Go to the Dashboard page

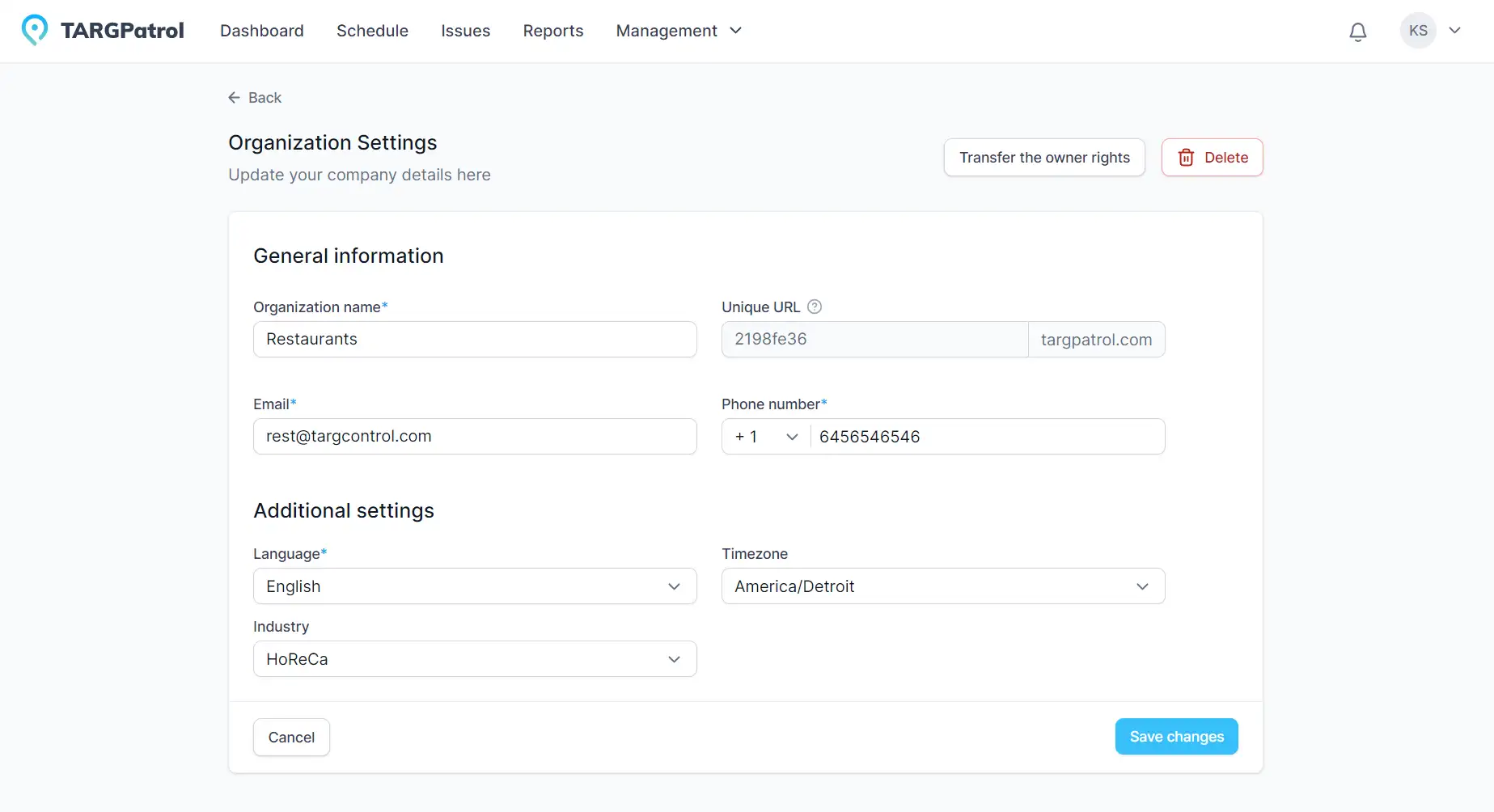262,31
